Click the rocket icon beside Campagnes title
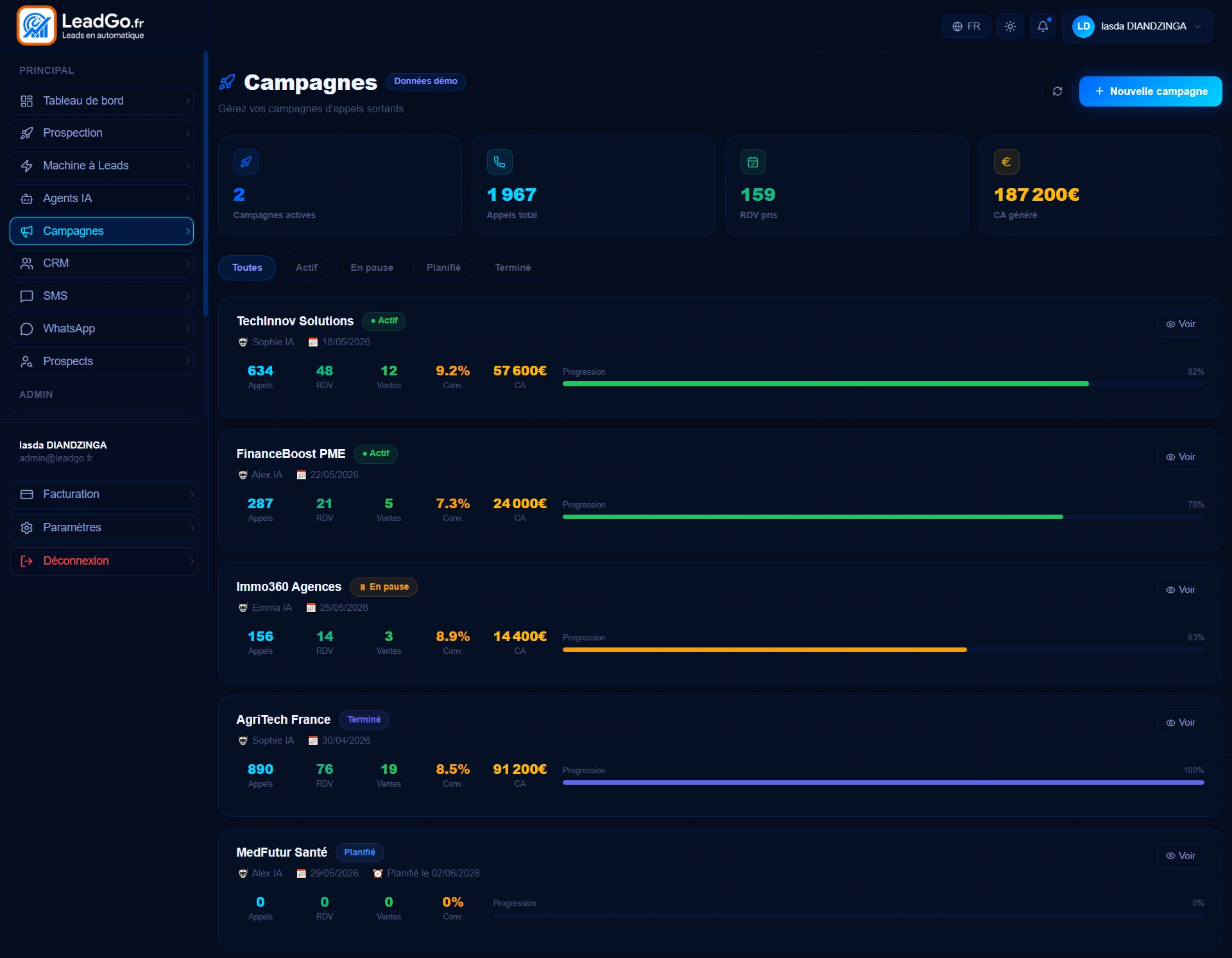 [227, 82]
